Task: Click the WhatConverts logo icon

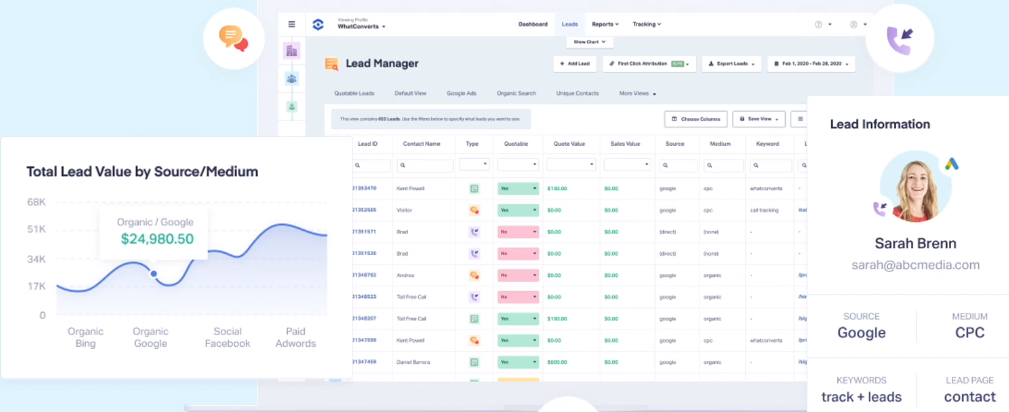Action: click(318, 24)
